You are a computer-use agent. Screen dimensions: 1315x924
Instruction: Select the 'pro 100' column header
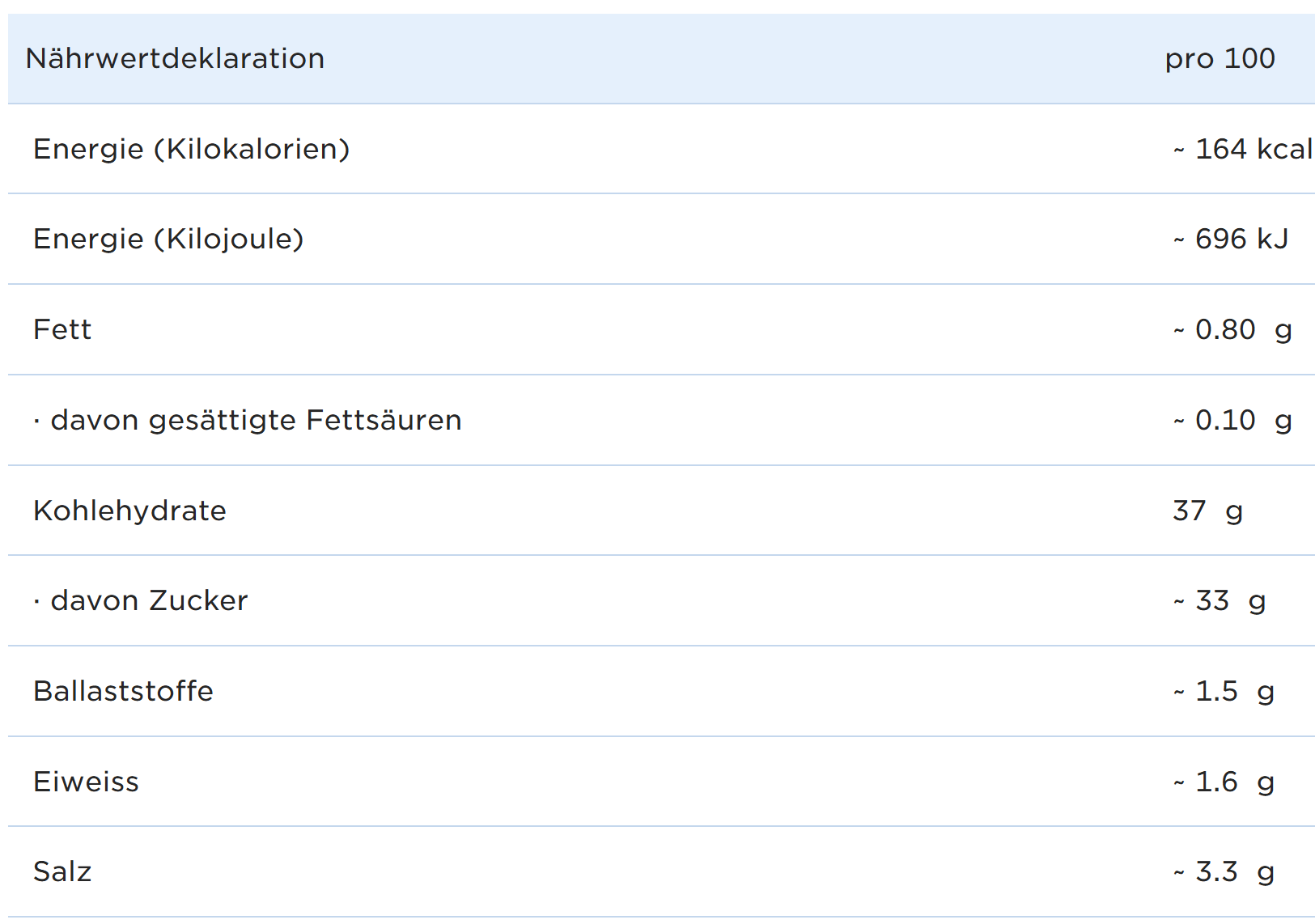(x=1220, y=59)
